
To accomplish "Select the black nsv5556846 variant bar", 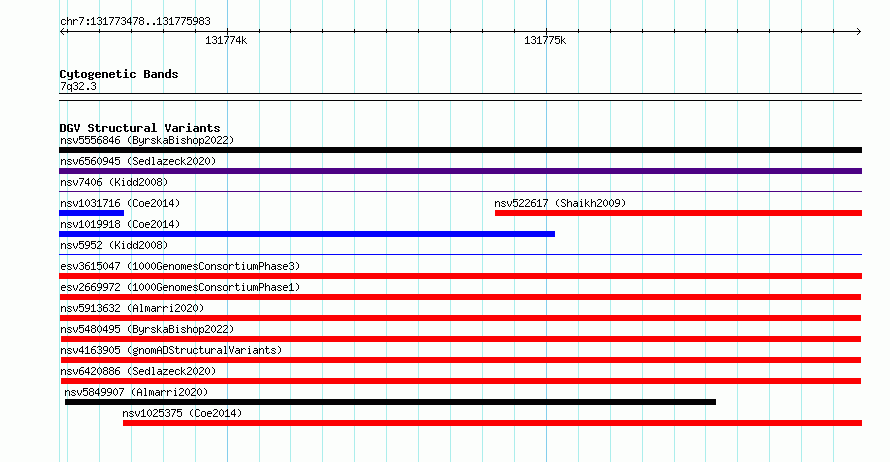I will [x=460, y=150].
